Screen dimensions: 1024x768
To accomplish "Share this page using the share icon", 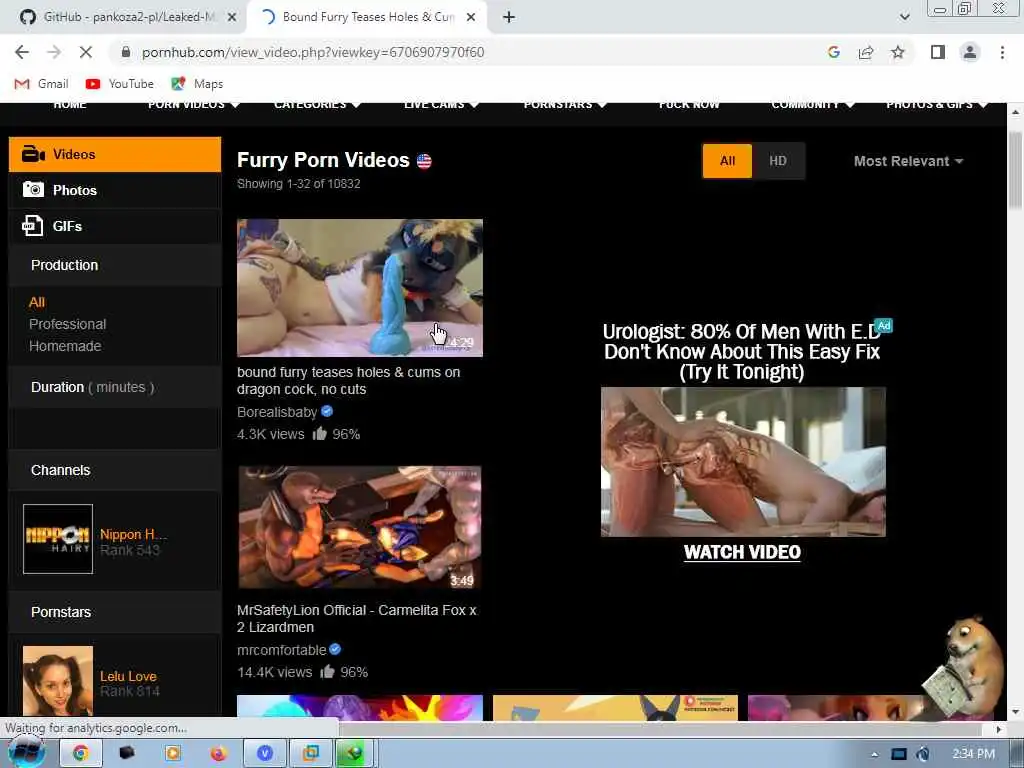I will coord(866,52).
